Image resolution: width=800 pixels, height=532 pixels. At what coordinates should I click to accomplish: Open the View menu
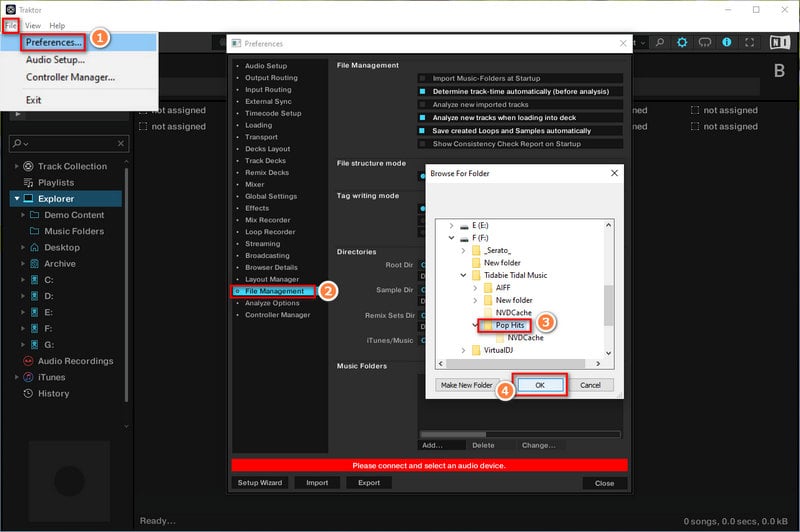pos(33,26)
